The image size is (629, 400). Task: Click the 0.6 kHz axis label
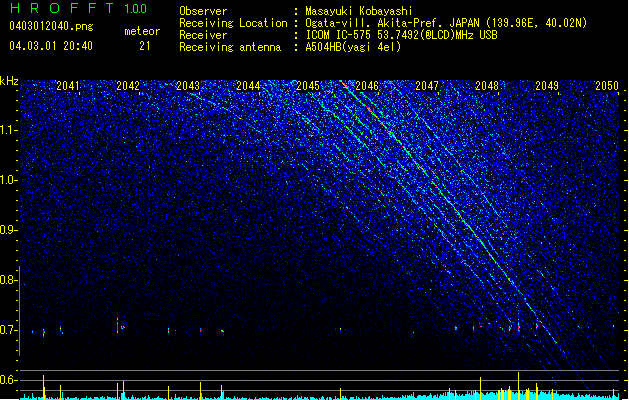point(8,380)
